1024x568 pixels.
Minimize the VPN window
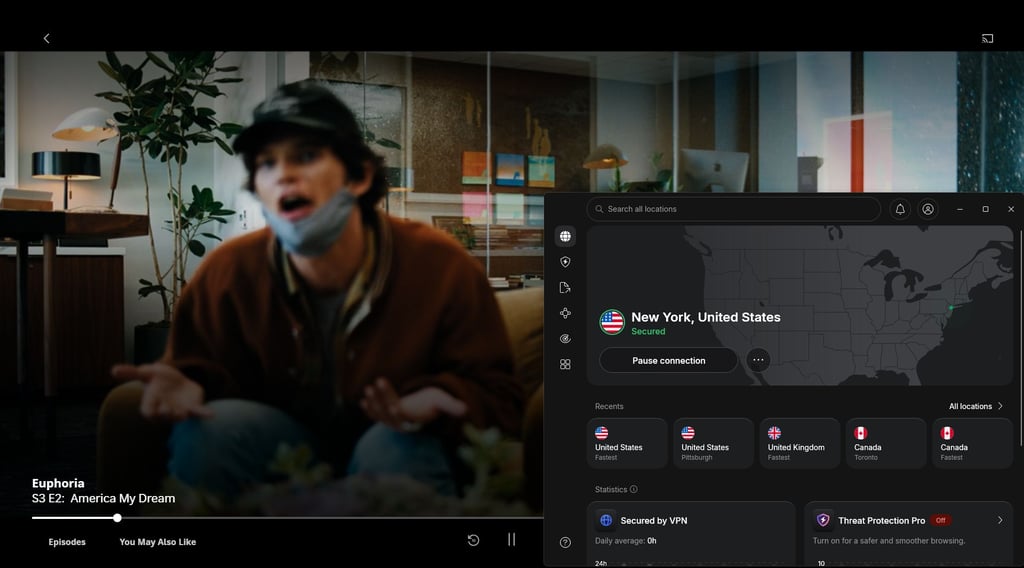click(959, 209)
